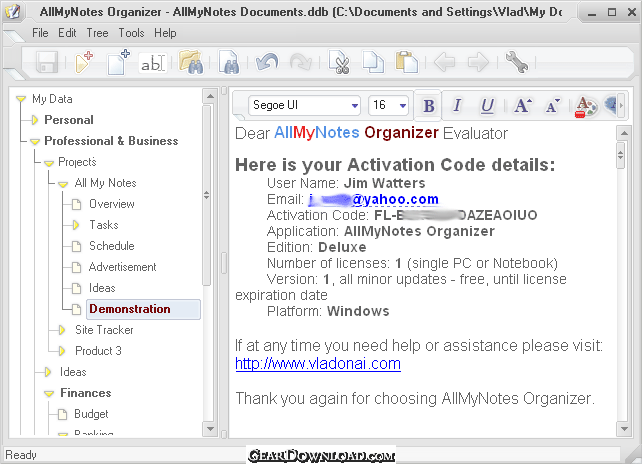Open the File menu

coord(40,33)
